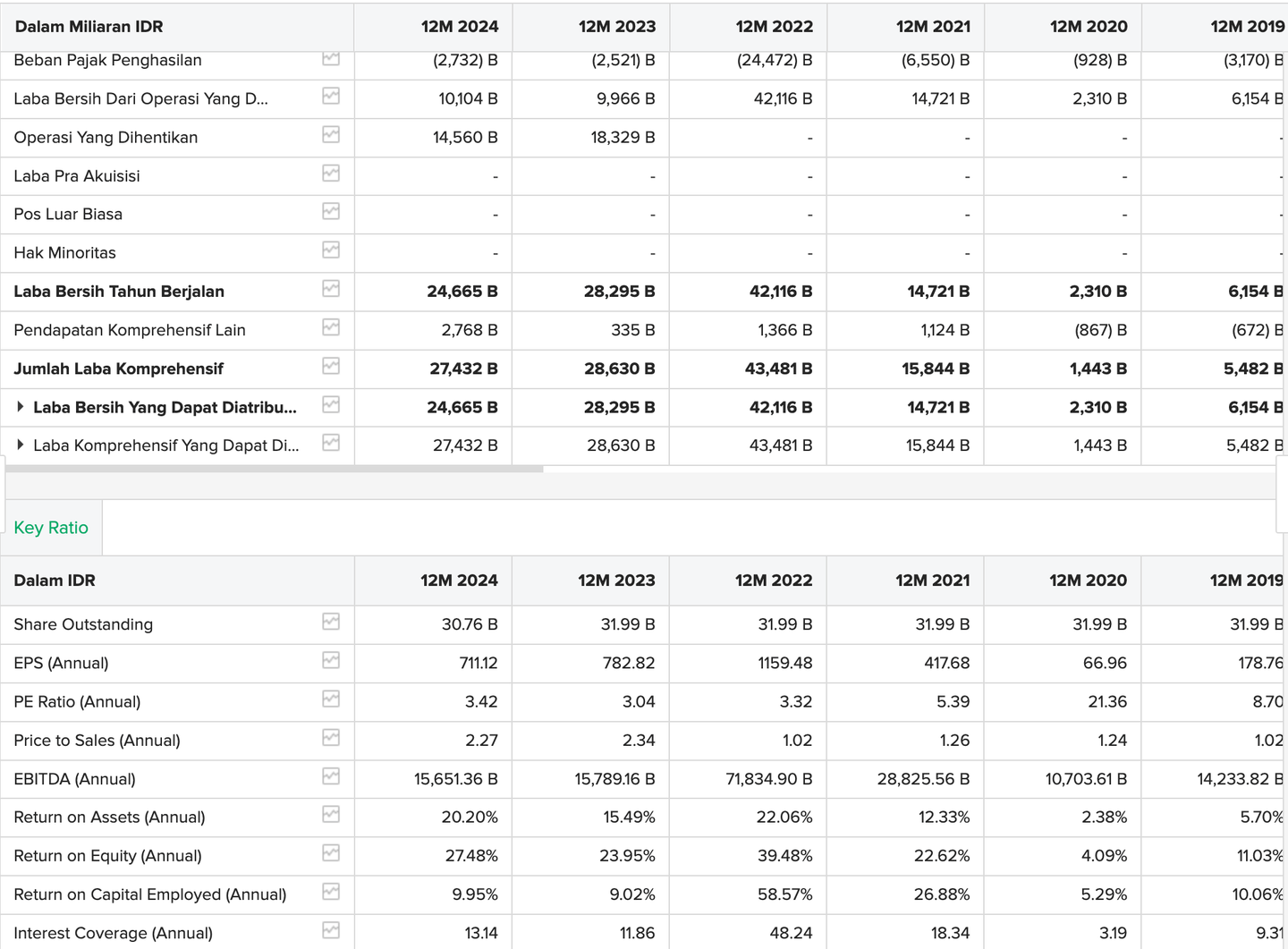Show chart for Return on Equity (Annual)
Viewport: 1288px width, 949px height.
[x=331, y=853]
